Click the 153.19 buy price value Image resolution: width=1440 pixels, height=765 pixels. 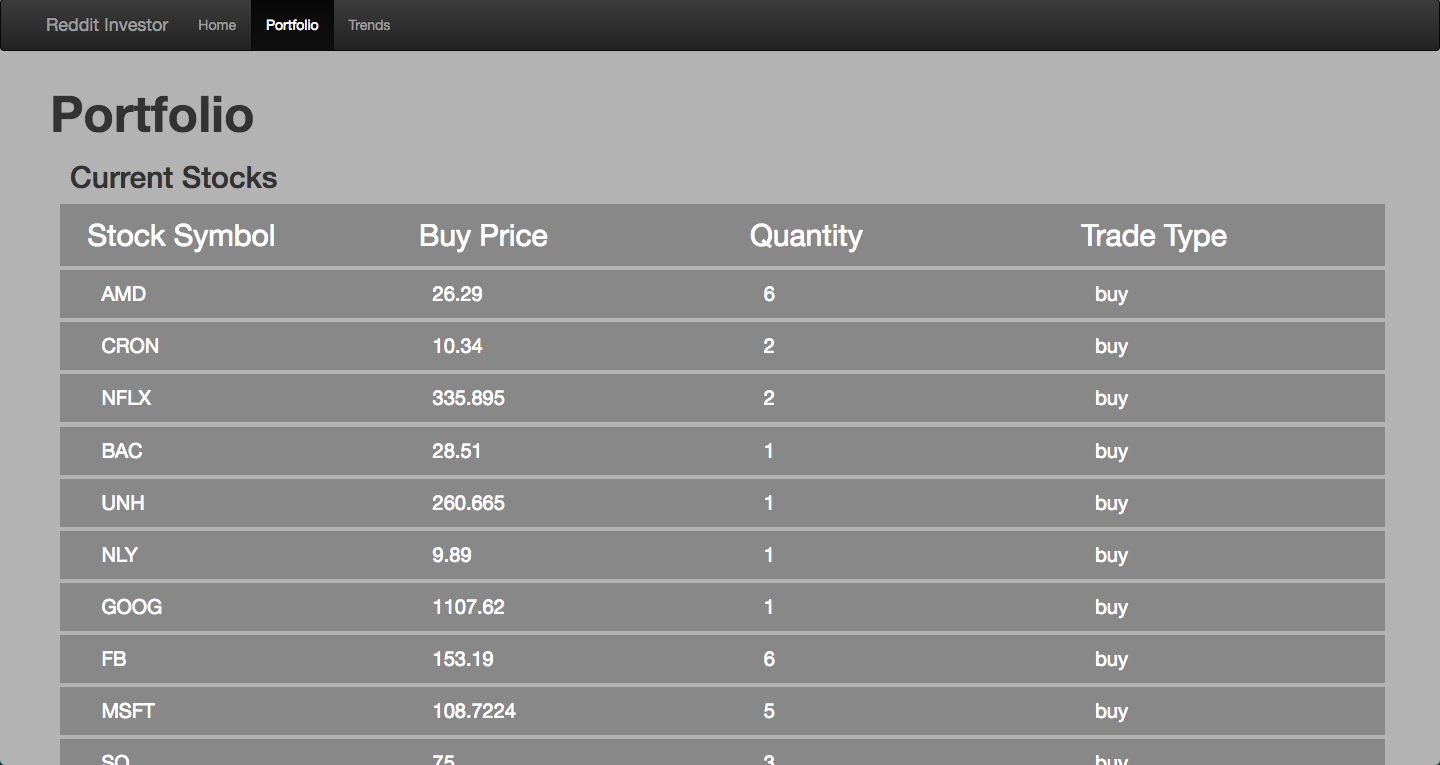[463, 659]
